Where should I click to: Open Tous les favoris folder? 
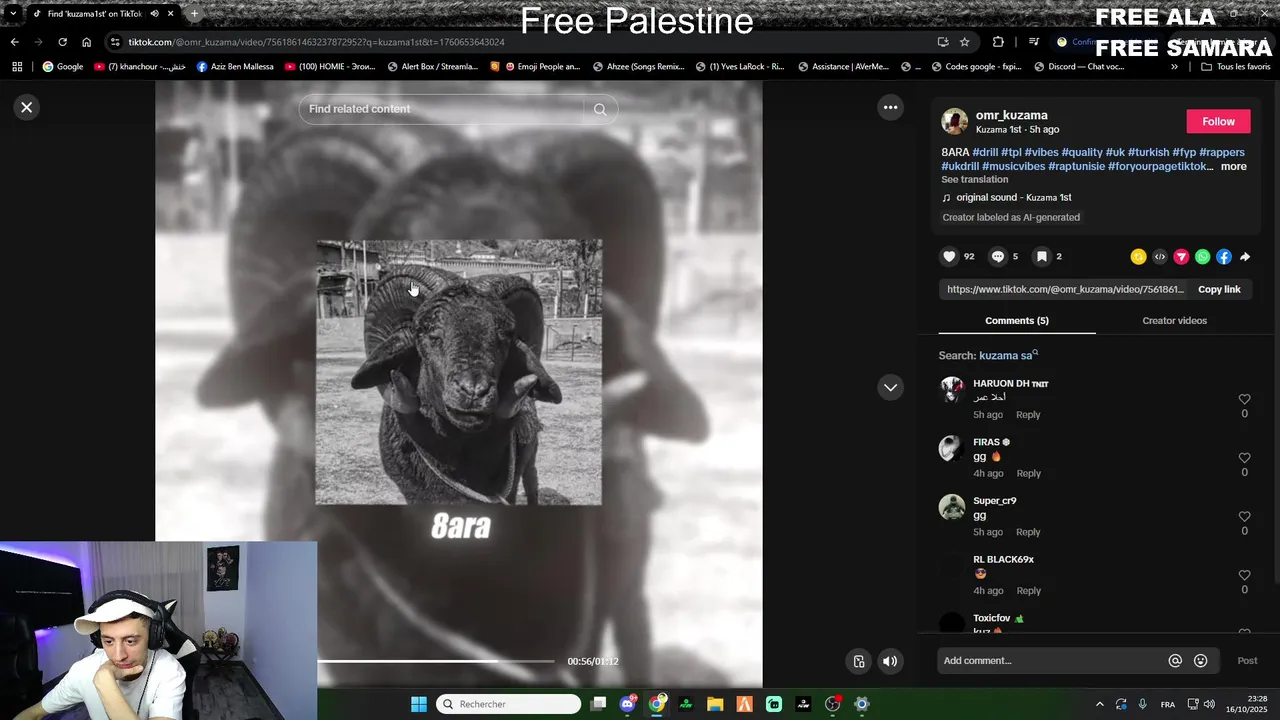tap(1236, 67)
